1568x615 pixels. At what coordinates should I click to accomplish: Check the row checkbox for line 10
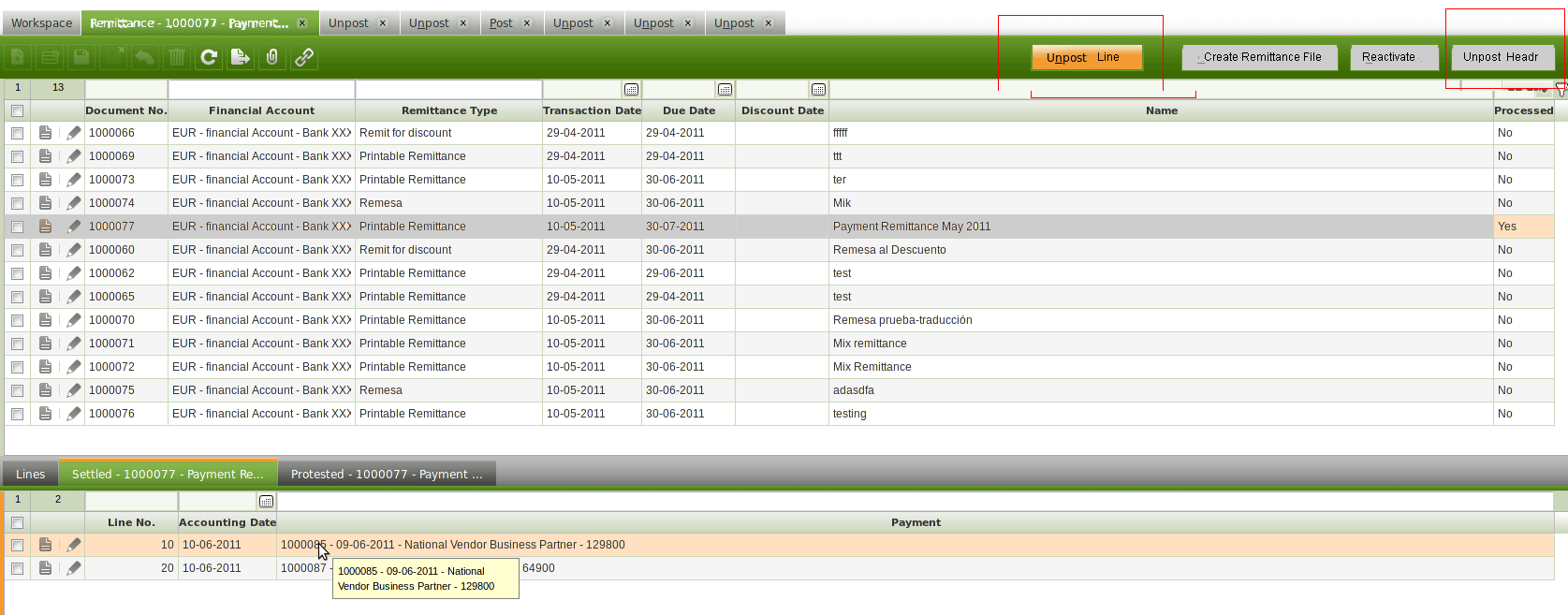[x=17, y=545]
